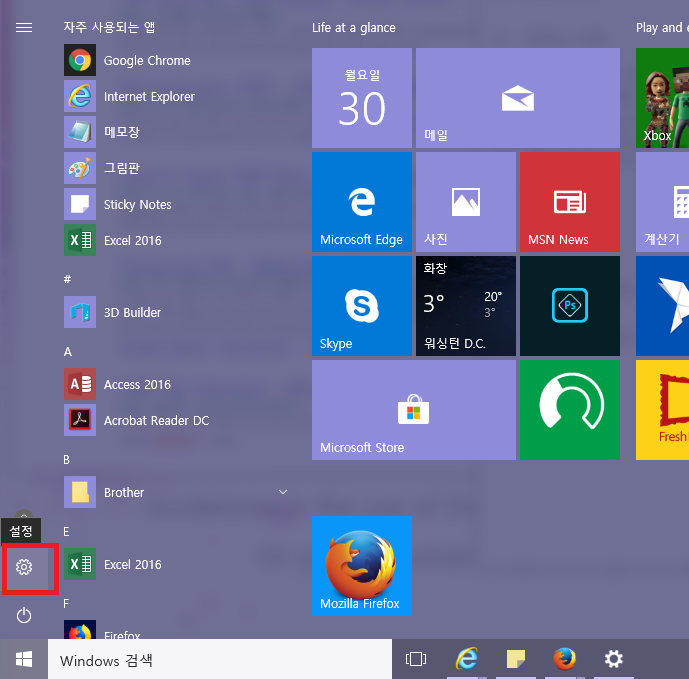Open the 계산기 (Calculator) tile
The image size is (689, 679).
[662, 202]
